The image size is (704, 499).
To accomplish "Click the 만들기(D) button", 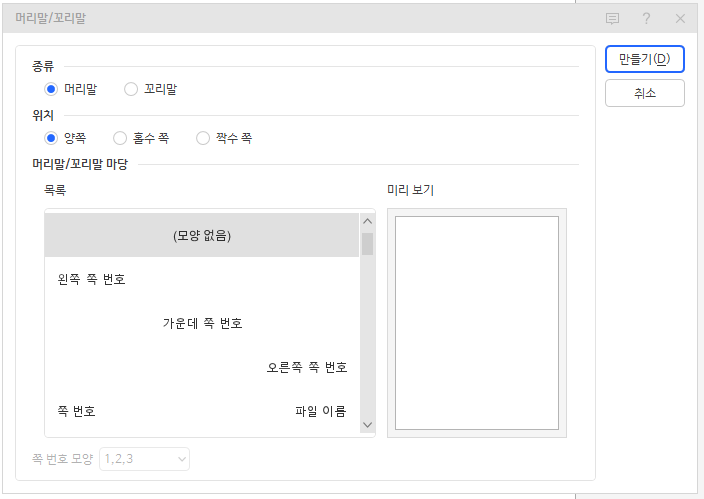I will tap(644, 59).
